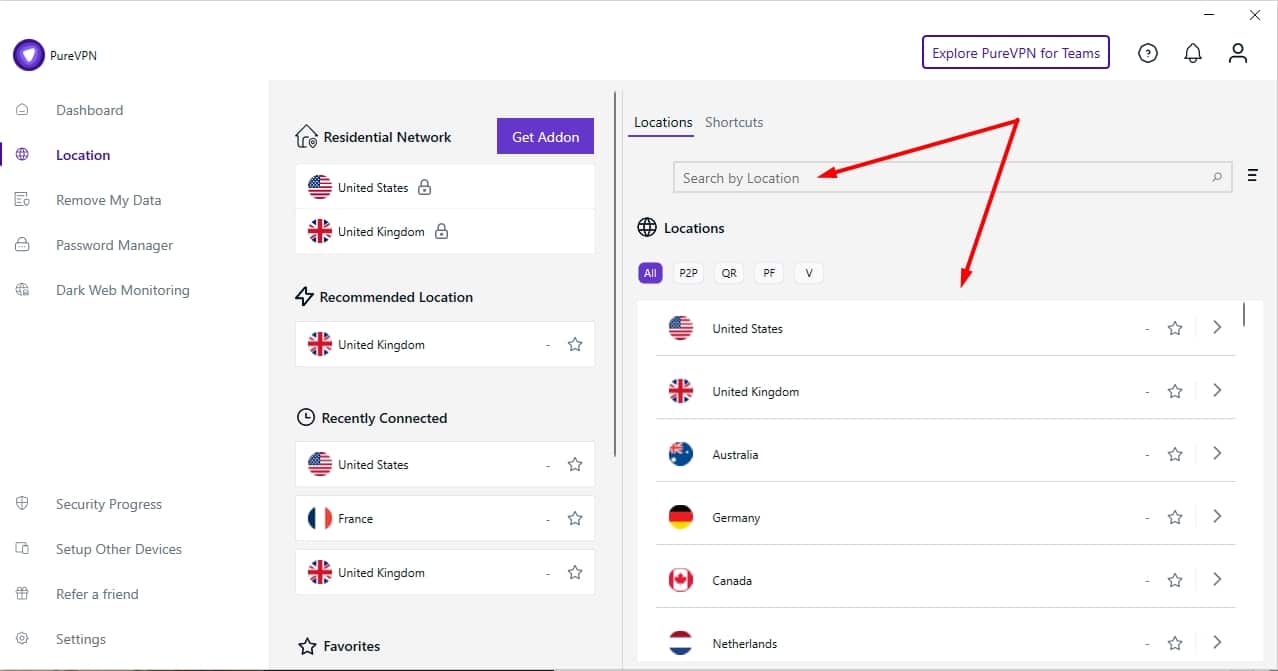This screenshot has height=671, width=1278.
Task: Click the left panel scrollbar
Action: click(616, 275)
